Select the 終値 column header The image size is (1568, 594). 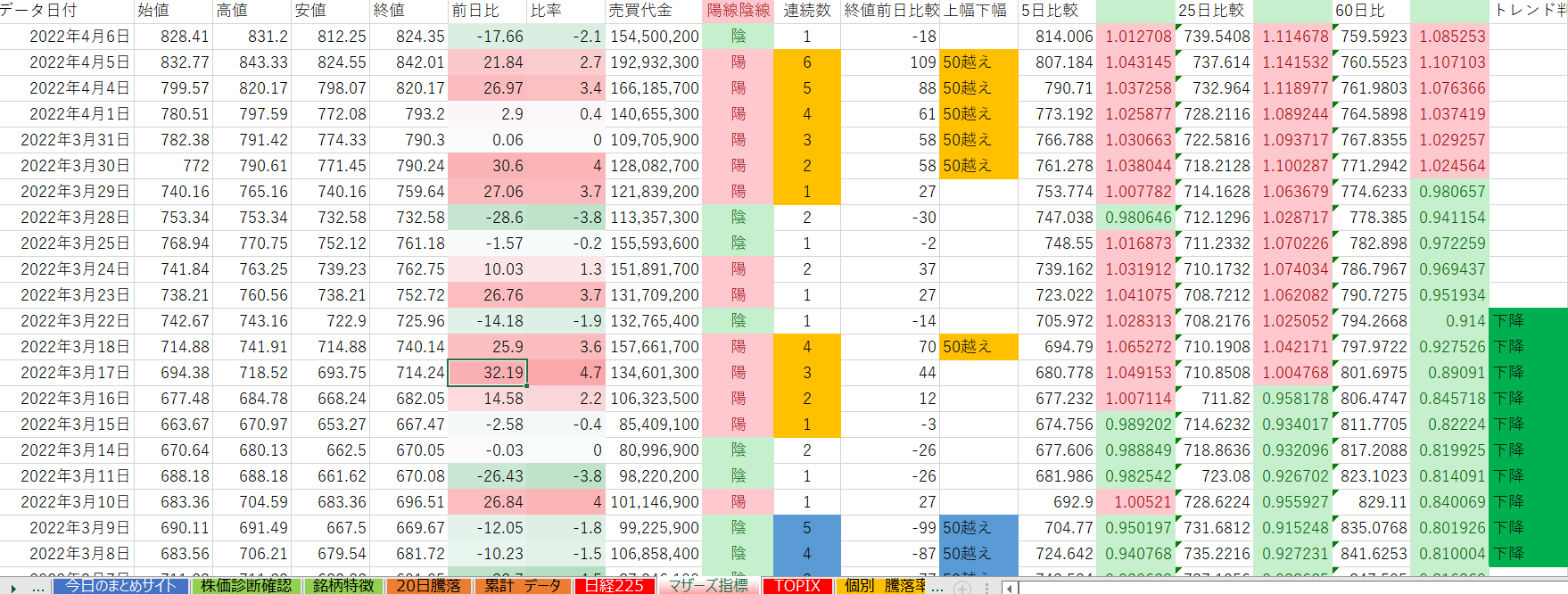point(409,11)
